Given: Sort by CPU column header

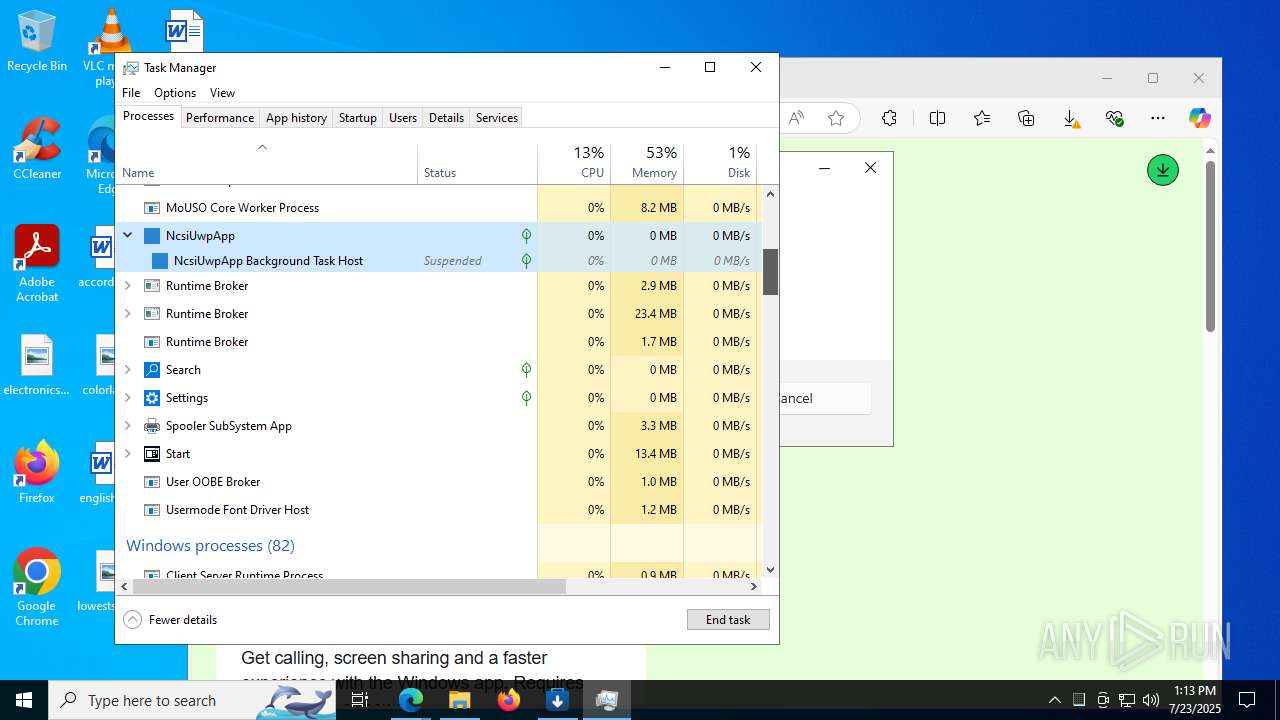Looking at the screenshot, I should (574, 163).
